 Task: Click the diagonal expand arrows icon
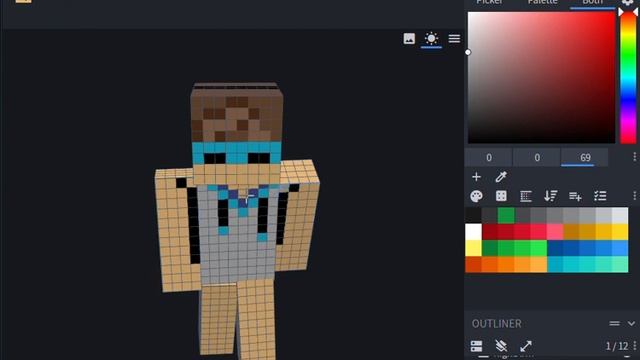[526, 346]
